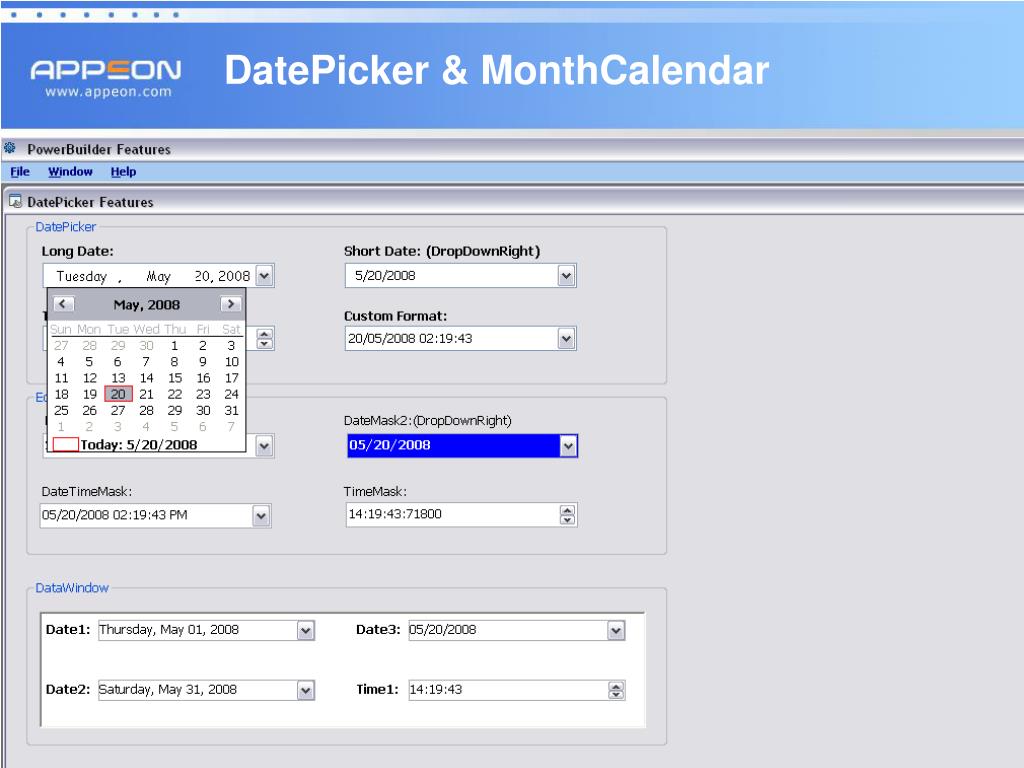Expand the Custom Format dropdown
The width and height of the screenshot is (1024, 768).
566,338
